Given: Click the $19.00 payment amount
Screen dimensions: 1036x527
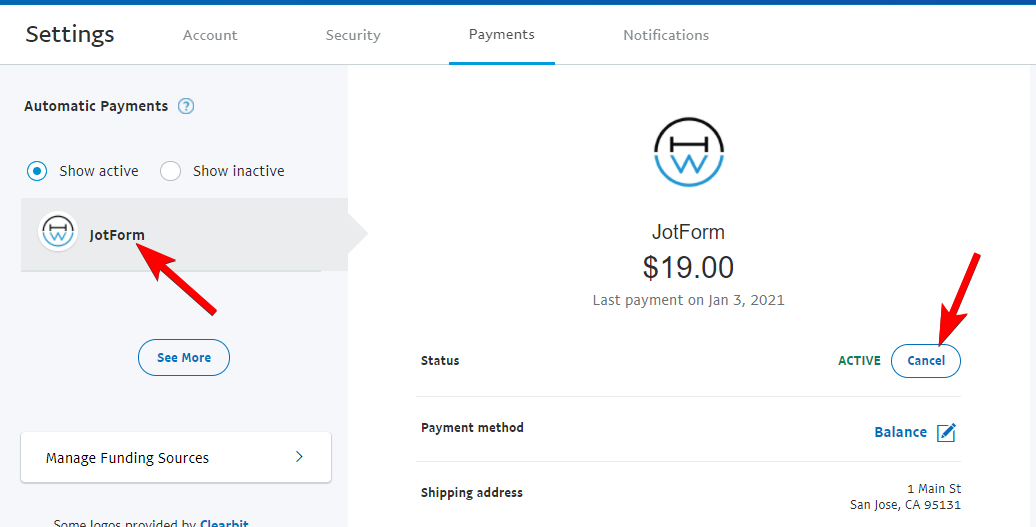Looking at the screenshot, I should pyautogui.click(x=688, y=267).
